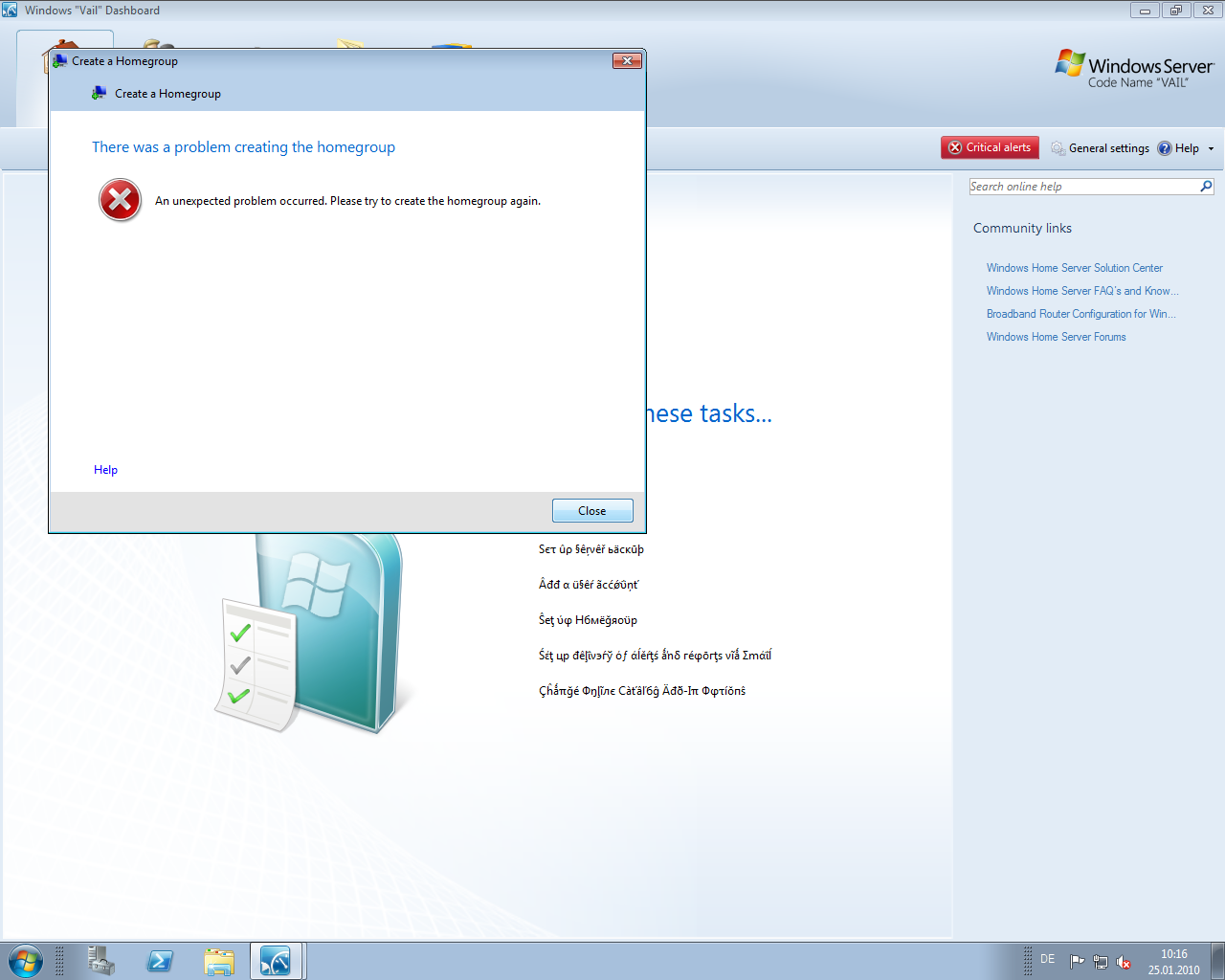Viewport: 1225px width, 980px height.
Task: Open Broadband Router Configuration link
Action: [1081, 314]
